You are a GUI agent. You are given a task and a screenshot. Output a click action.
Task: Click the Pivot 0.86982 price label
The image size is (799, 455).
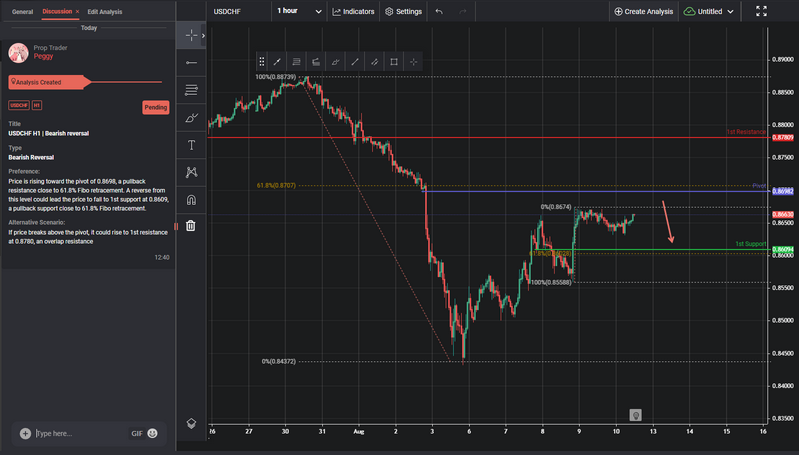click(x=783, y=191)
